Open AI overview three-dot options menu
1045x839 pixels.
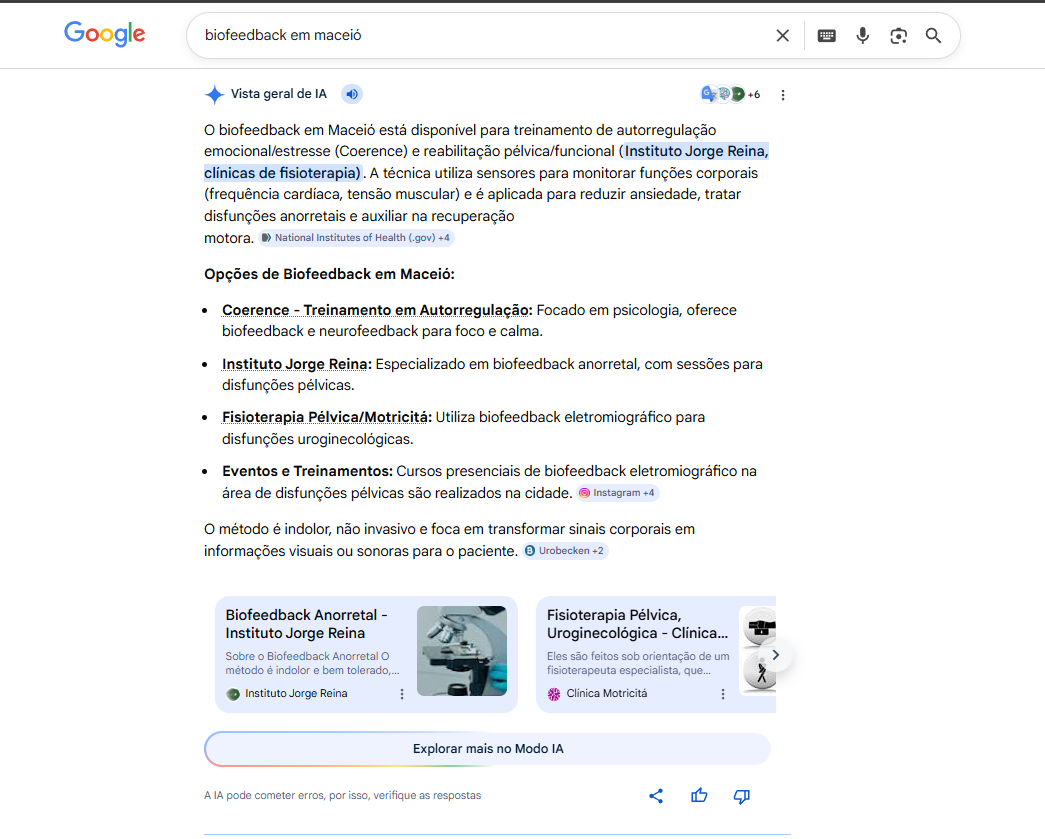click(x=783, y=95)
